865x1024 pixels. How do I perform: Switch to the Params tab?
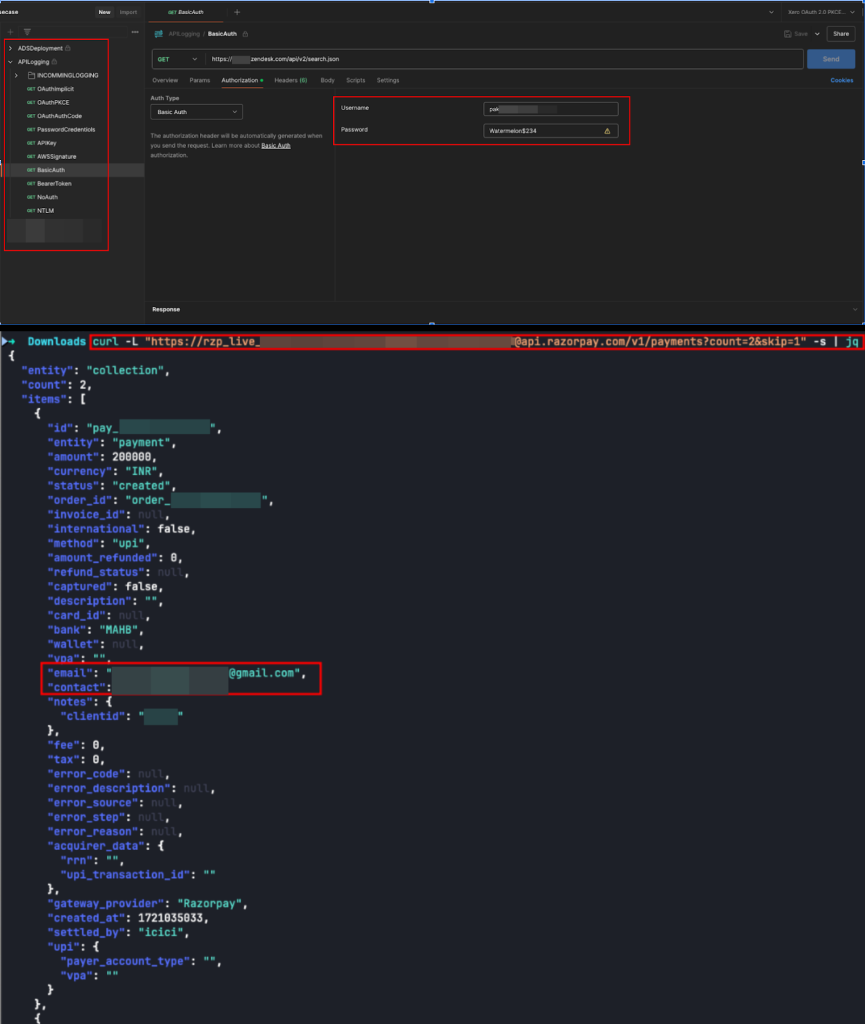[200, 80]
